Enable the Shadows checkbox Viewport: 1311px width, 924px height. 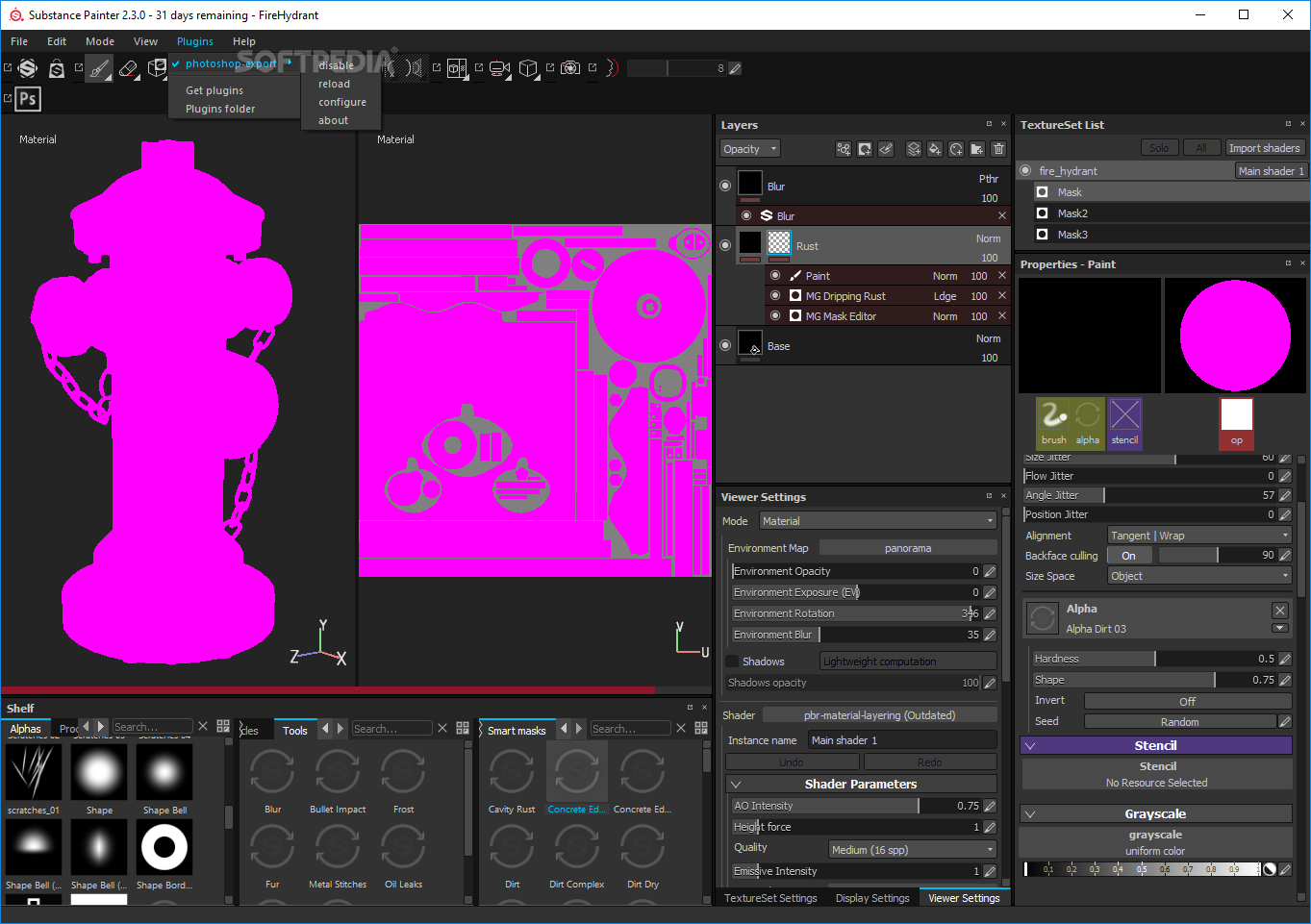(733, 662)
